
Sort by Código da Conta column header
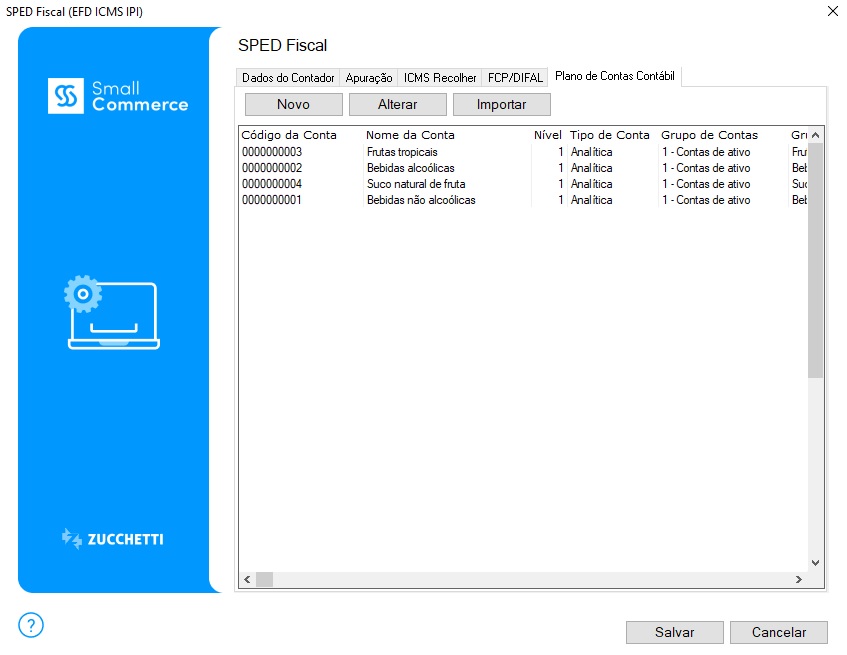coord(290,135)
